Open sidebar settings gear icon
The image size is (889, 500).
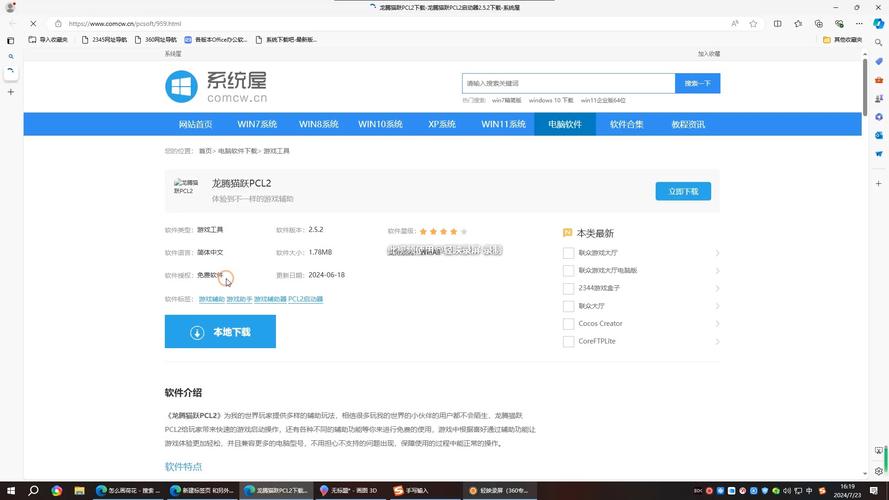click(x=878, y=471)
